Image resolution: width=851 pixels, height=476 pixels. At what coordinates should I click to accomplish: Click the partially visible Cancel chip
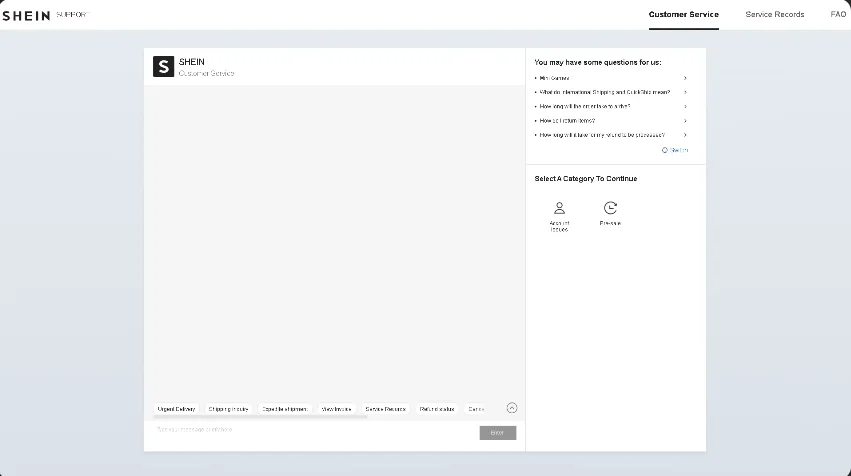click(x=476, y=409)
